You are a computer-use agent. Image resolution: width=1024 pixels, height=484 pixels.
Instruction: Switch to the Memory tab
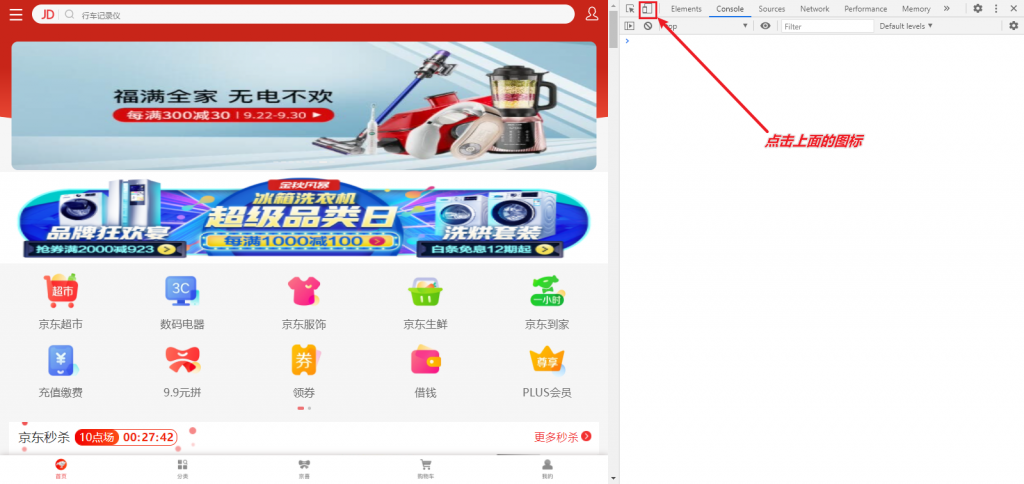coord(916,9)
